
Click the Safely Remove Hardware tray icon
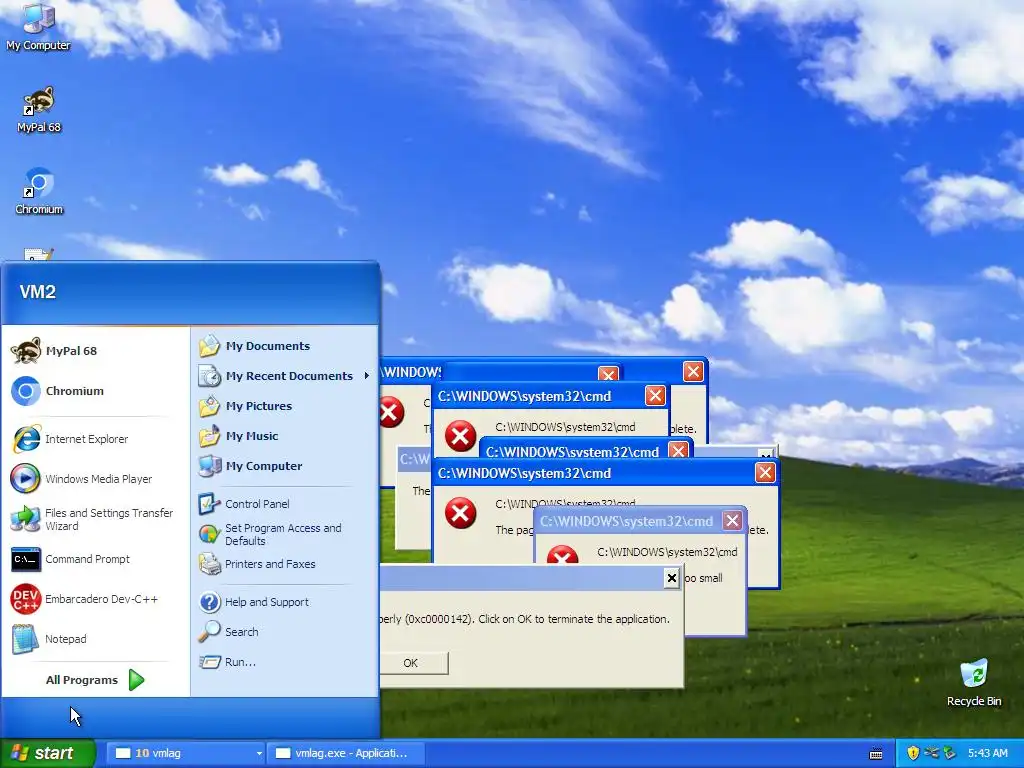click(950, 753)
